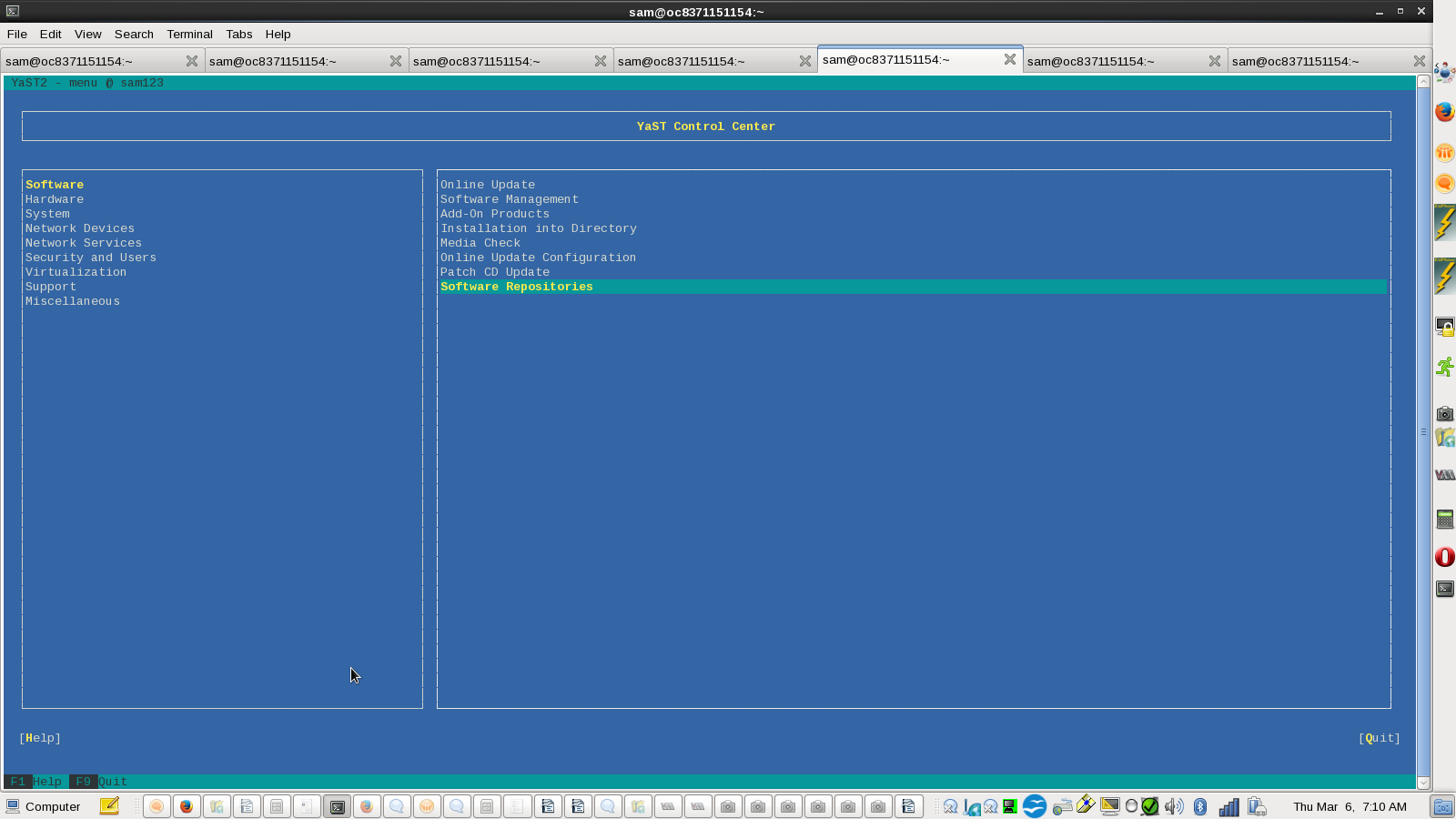Click F1 Help in the bottom function bar
The width and height of the screenshot is (1456, 819).
36,782
